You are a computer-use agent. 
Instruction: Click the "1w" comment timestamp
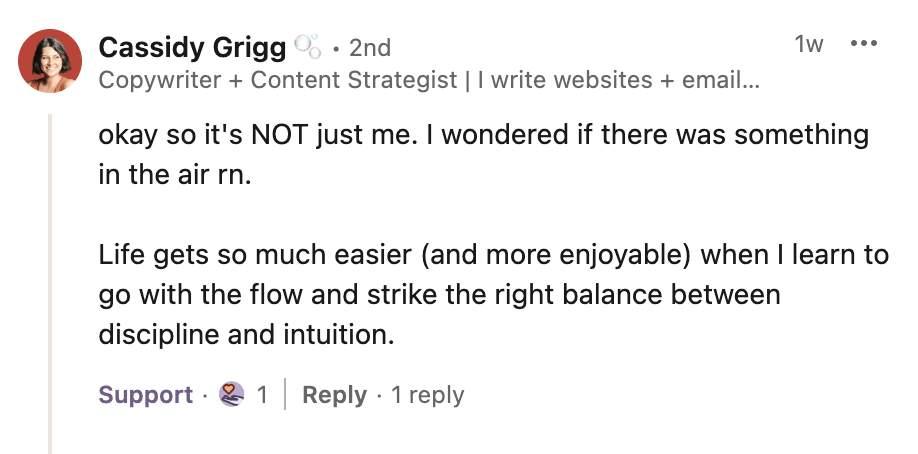coord(808,45)
